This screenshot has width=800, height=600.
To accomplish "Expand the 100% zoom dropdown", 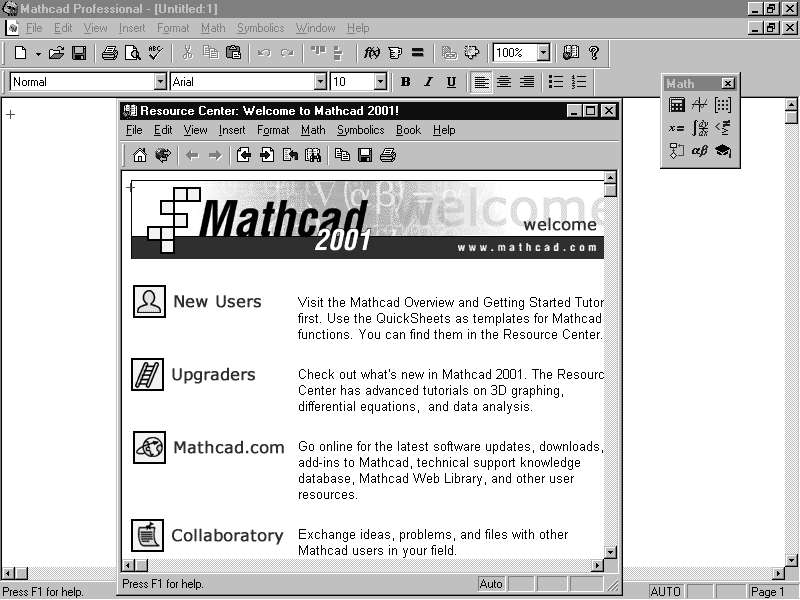I will click(543, 53).
